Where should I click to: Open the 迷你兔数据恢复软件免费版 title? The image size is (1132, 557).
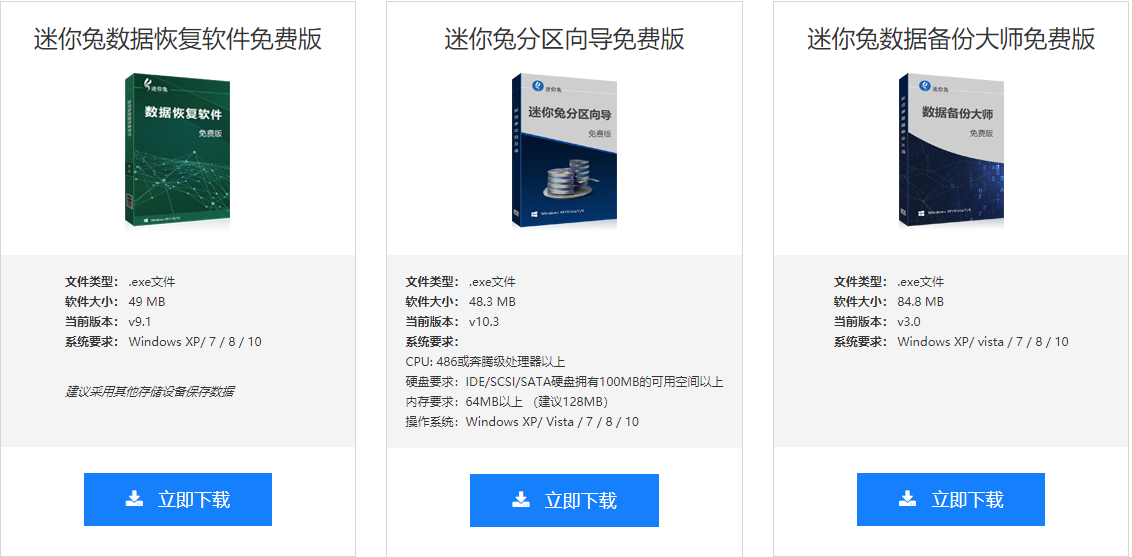pos(178,39)
